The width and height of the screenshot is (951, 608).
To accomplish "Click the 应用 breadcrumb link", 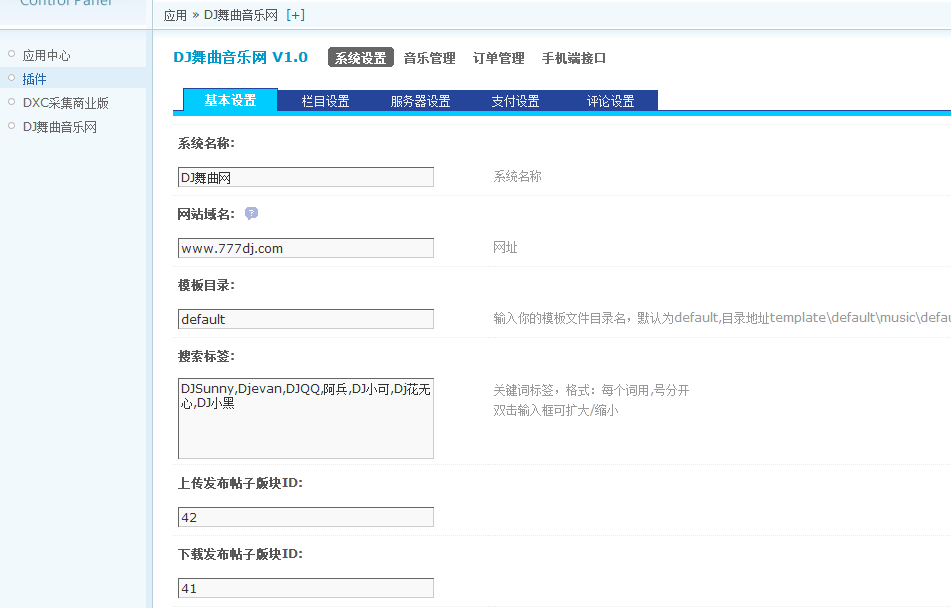I will click(x=174, y=15).
